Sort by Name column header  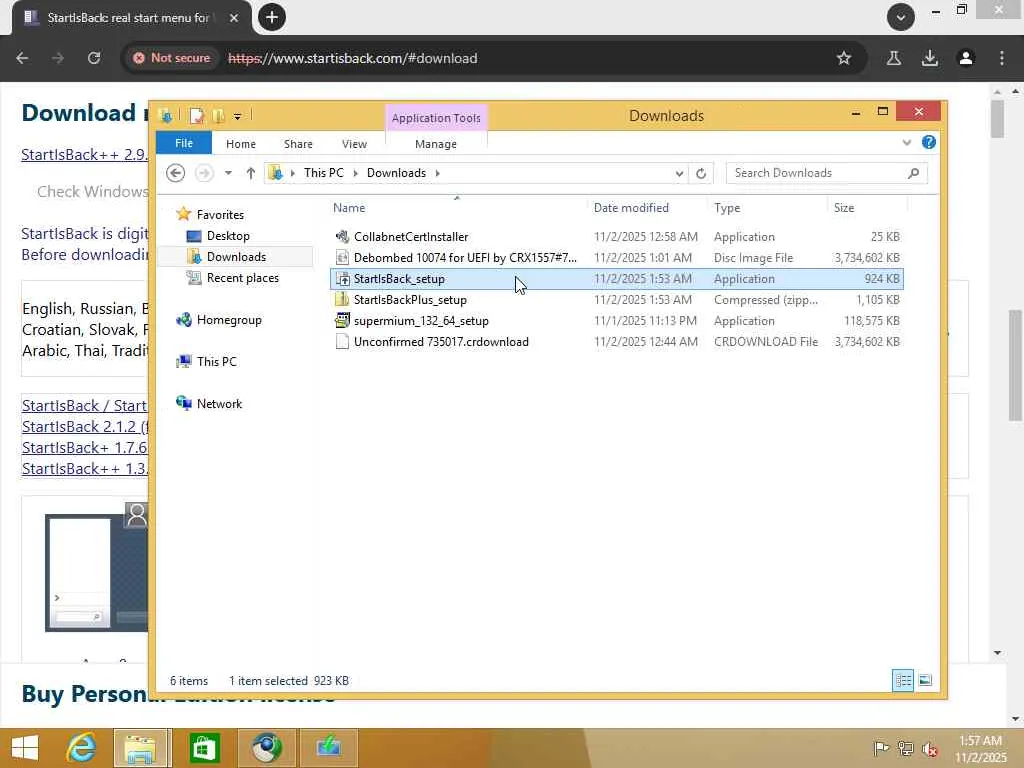pyautogui.click(x=349, y=208)
